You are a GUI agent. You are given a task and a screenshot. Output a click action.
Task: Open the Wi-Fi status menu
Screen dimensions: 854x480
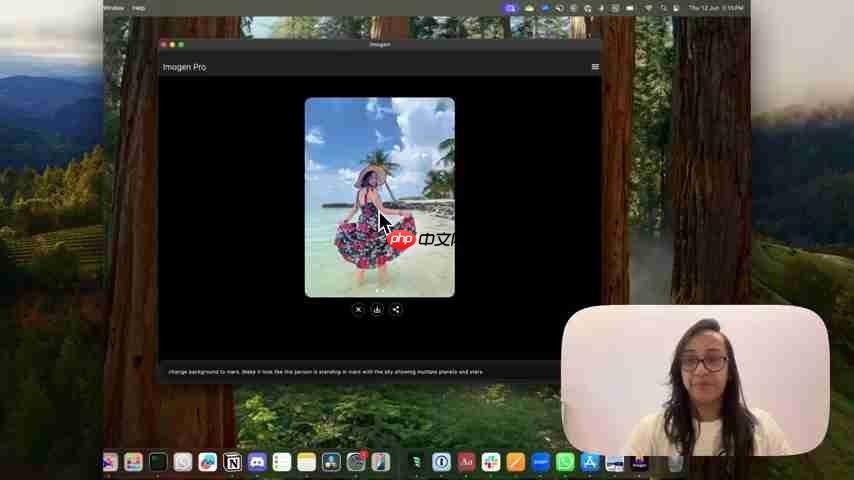coord(649,8)
